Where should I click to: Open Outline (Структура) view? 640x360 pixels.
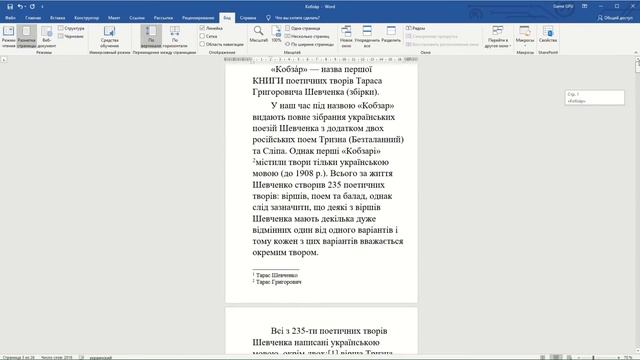[71, 28]
